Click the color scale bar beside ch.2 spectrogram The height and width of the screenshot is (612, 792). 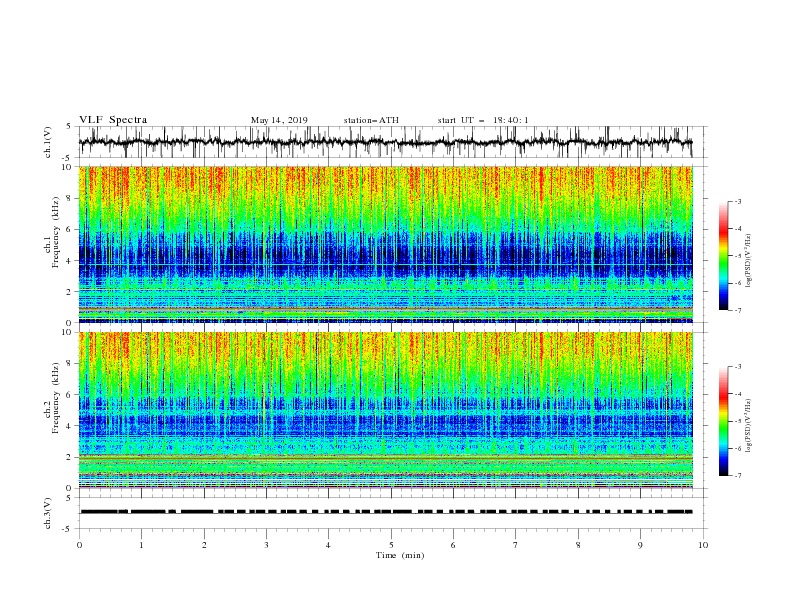coord(723,421)
